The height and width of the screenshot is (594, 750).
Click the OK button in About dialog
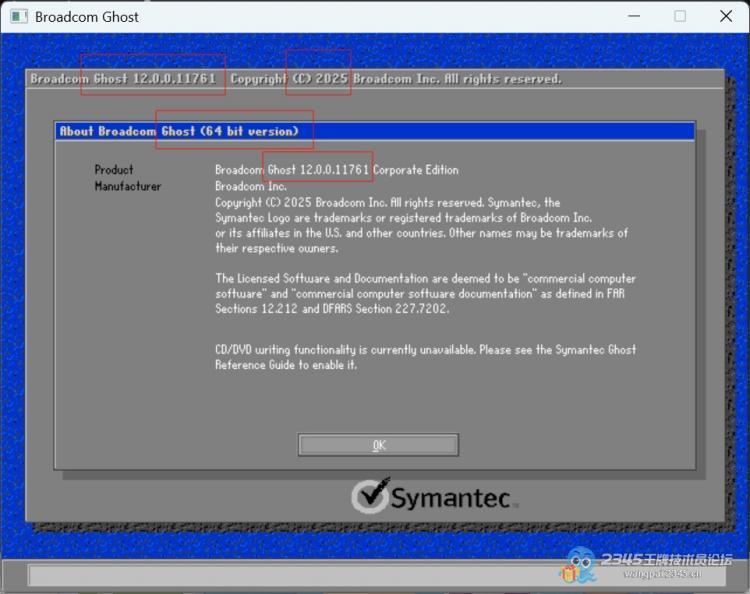point(378,445)
